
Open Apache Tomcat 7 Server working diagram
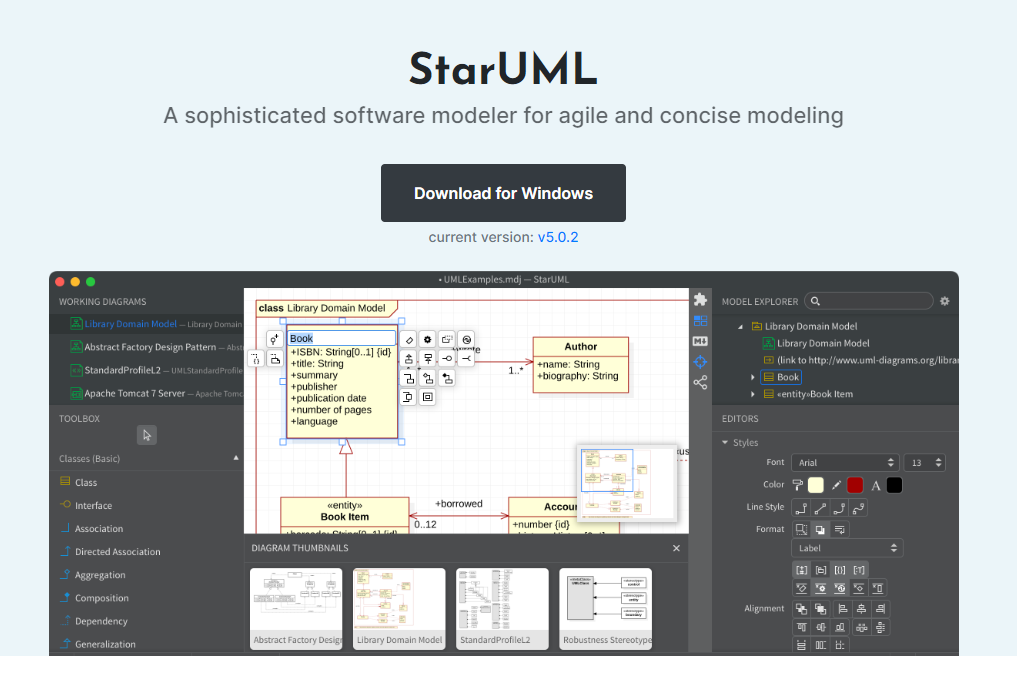click(147, 394)
